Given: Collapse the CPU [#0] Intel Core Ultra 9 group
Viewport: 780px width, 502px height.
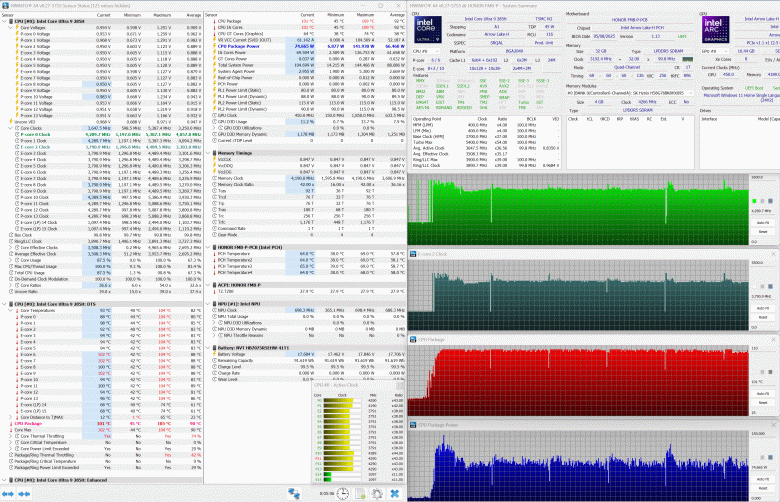Looking at the screenshot, I should point(4,21).
